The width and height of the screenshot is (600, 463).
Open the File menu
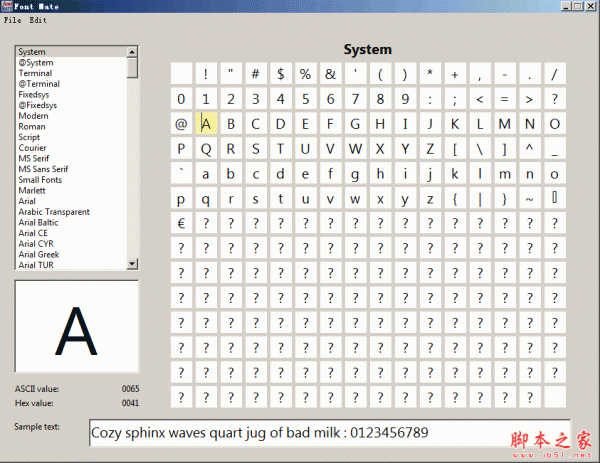(13, 20)
